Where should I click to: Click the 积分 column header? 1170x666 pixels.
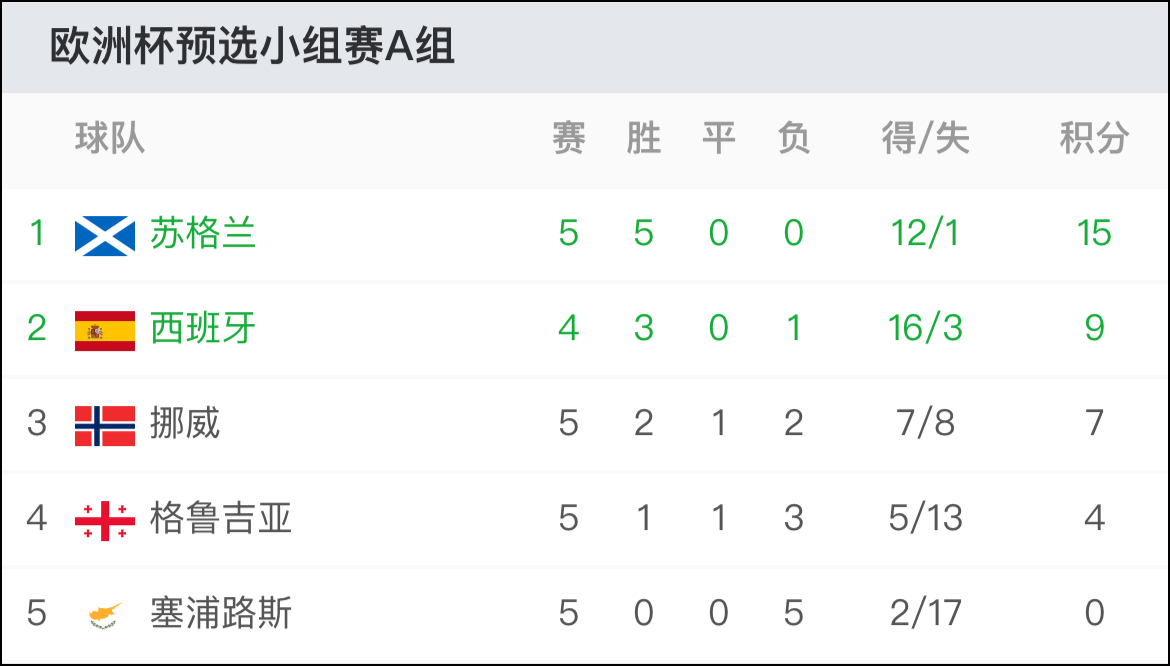(1094, 138)
